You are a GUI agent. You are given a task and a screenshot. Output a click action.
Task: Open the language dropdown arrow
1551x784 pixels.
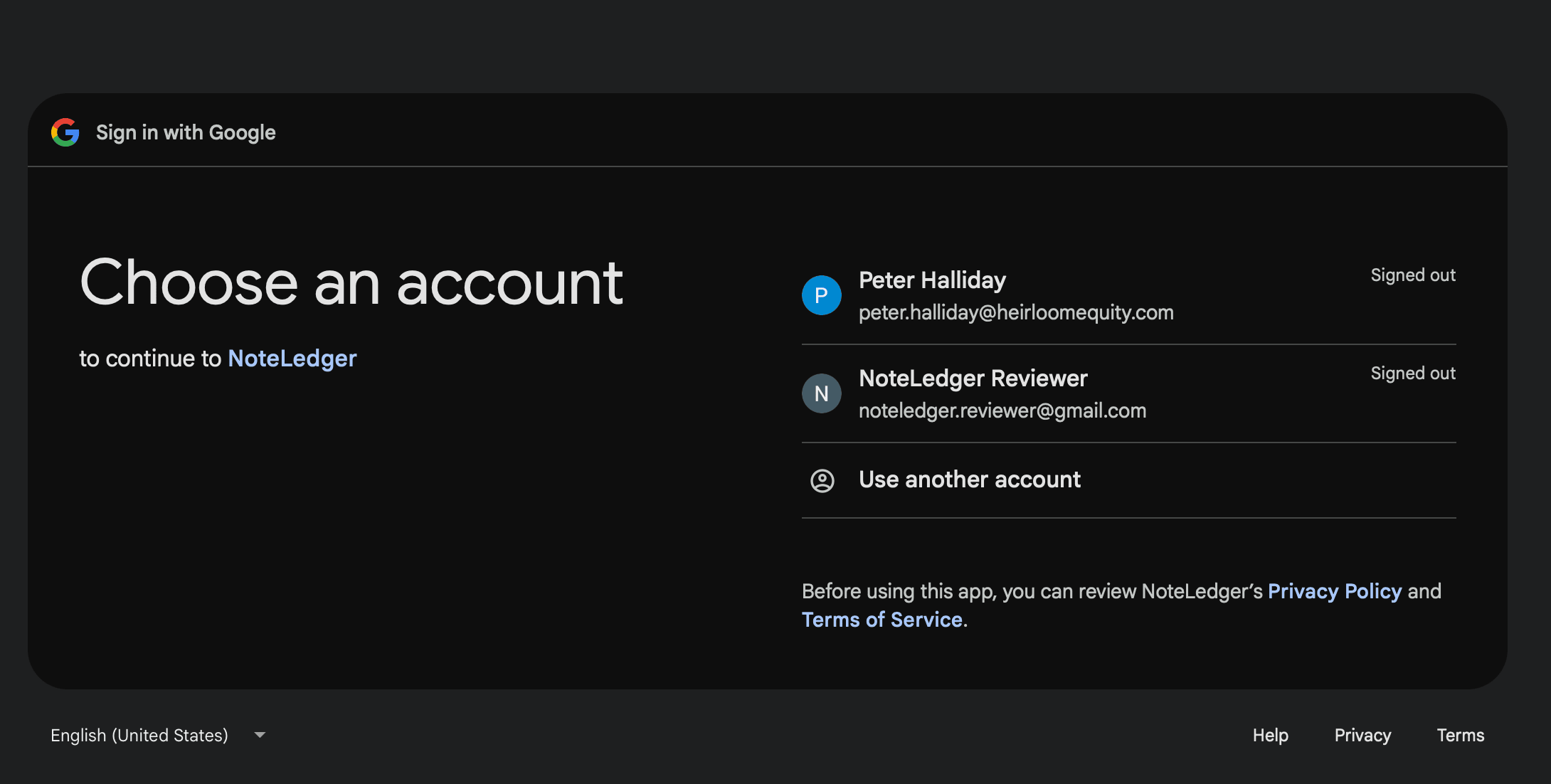(260, 735)
